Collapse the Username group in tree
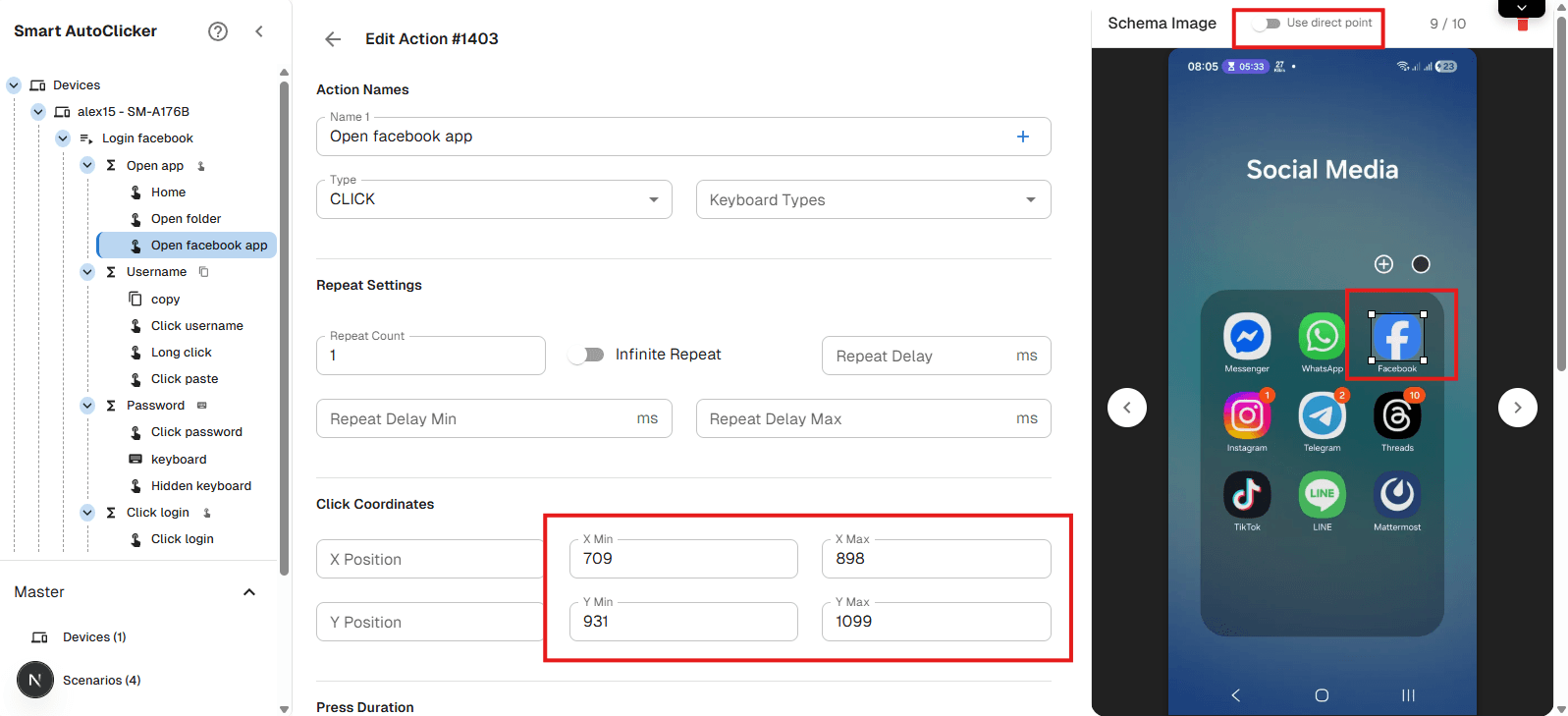The width and height of the screenshot is (1568, 716). [x=87, y=272]
